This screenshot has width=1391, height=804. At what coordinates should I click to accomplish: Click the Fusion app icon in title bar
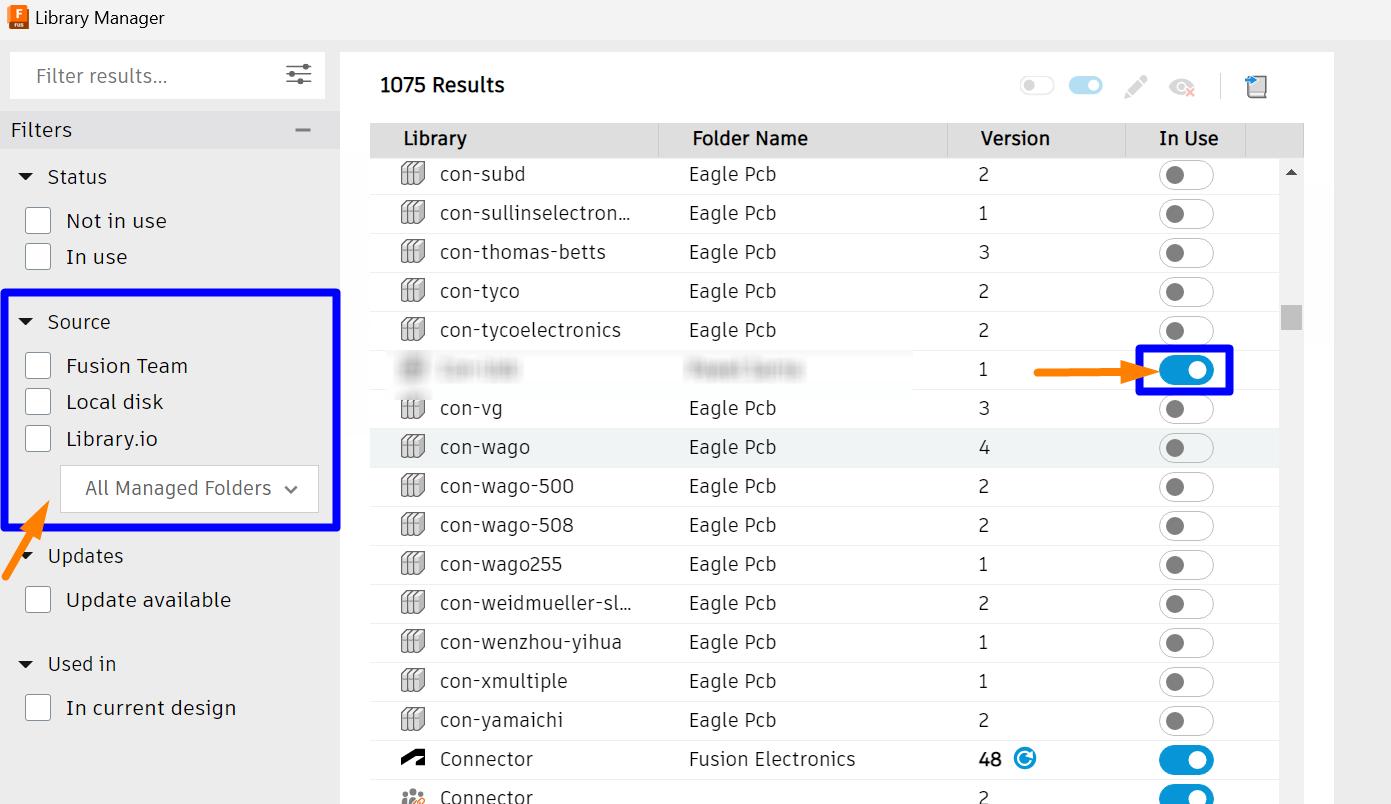coord(17,17)
